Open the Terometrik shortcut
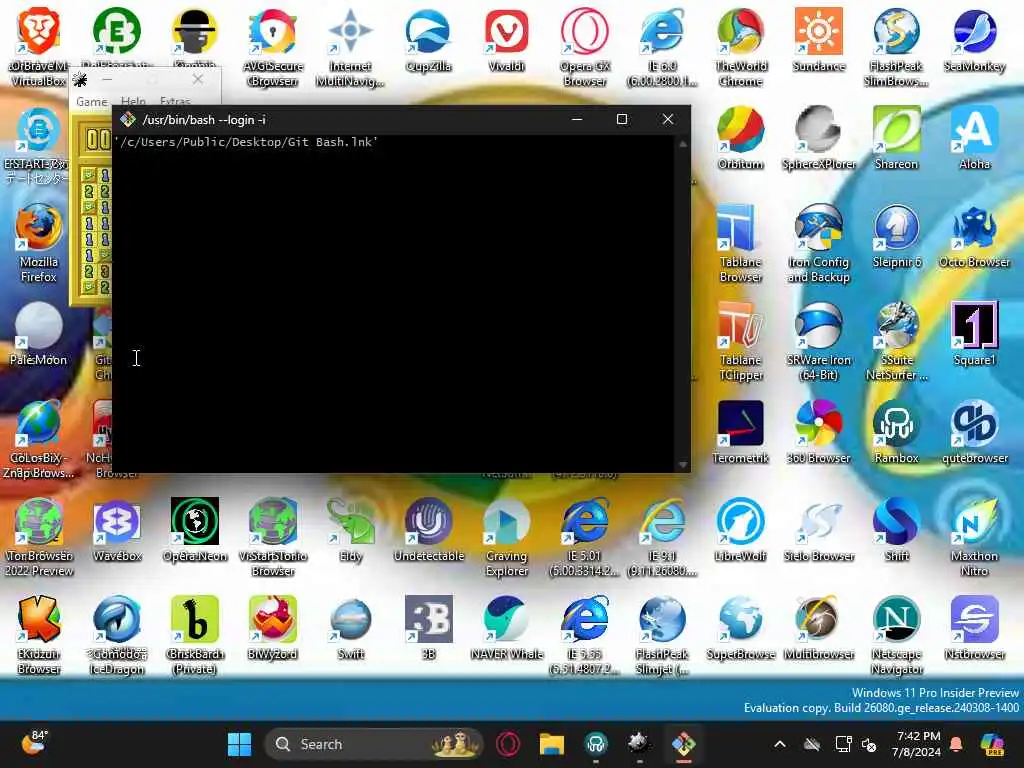 (741, 432)
